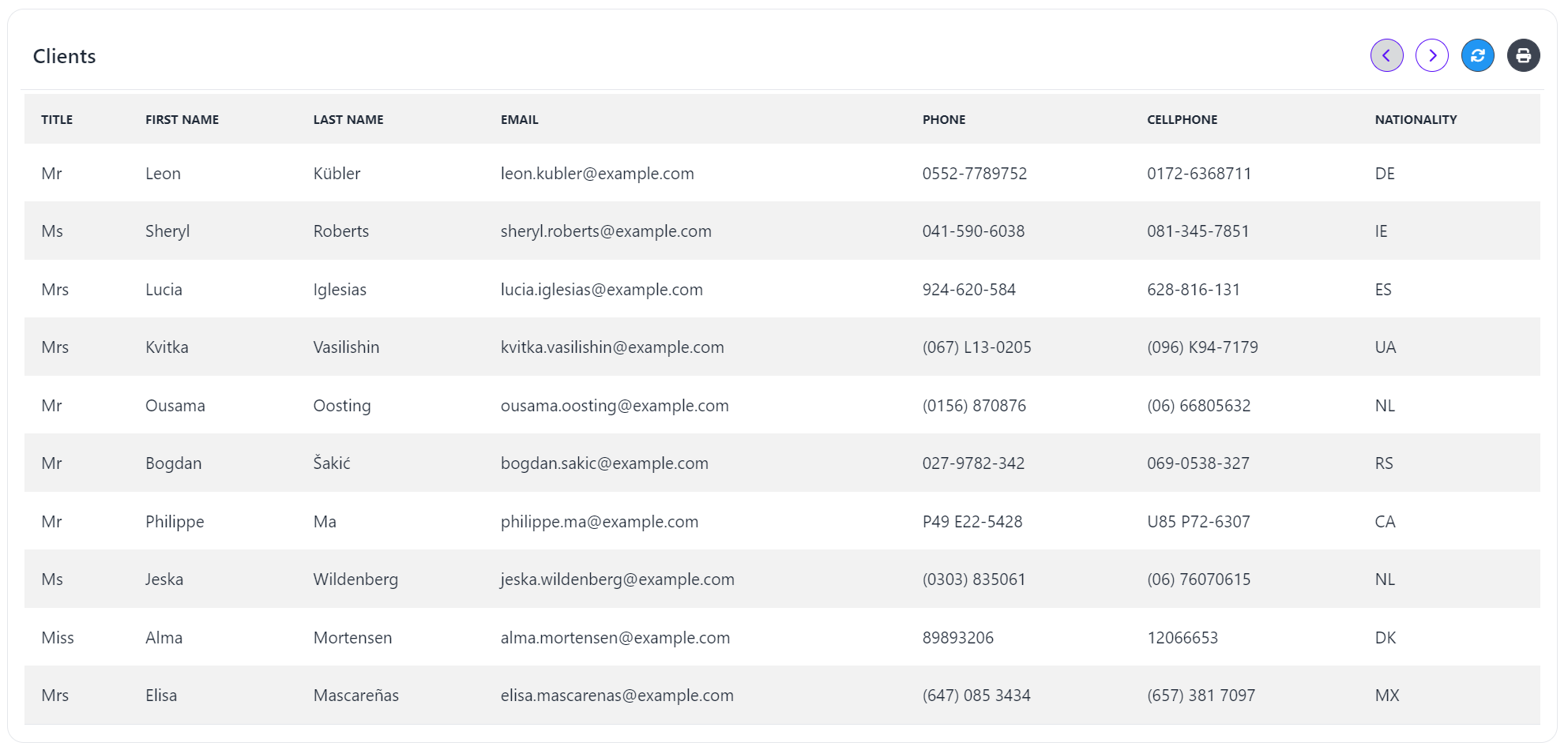This screenshot has width=1568, height=750.
Task: Click email sheryl.roberts@example.com
Action: (x=606, y=231)
